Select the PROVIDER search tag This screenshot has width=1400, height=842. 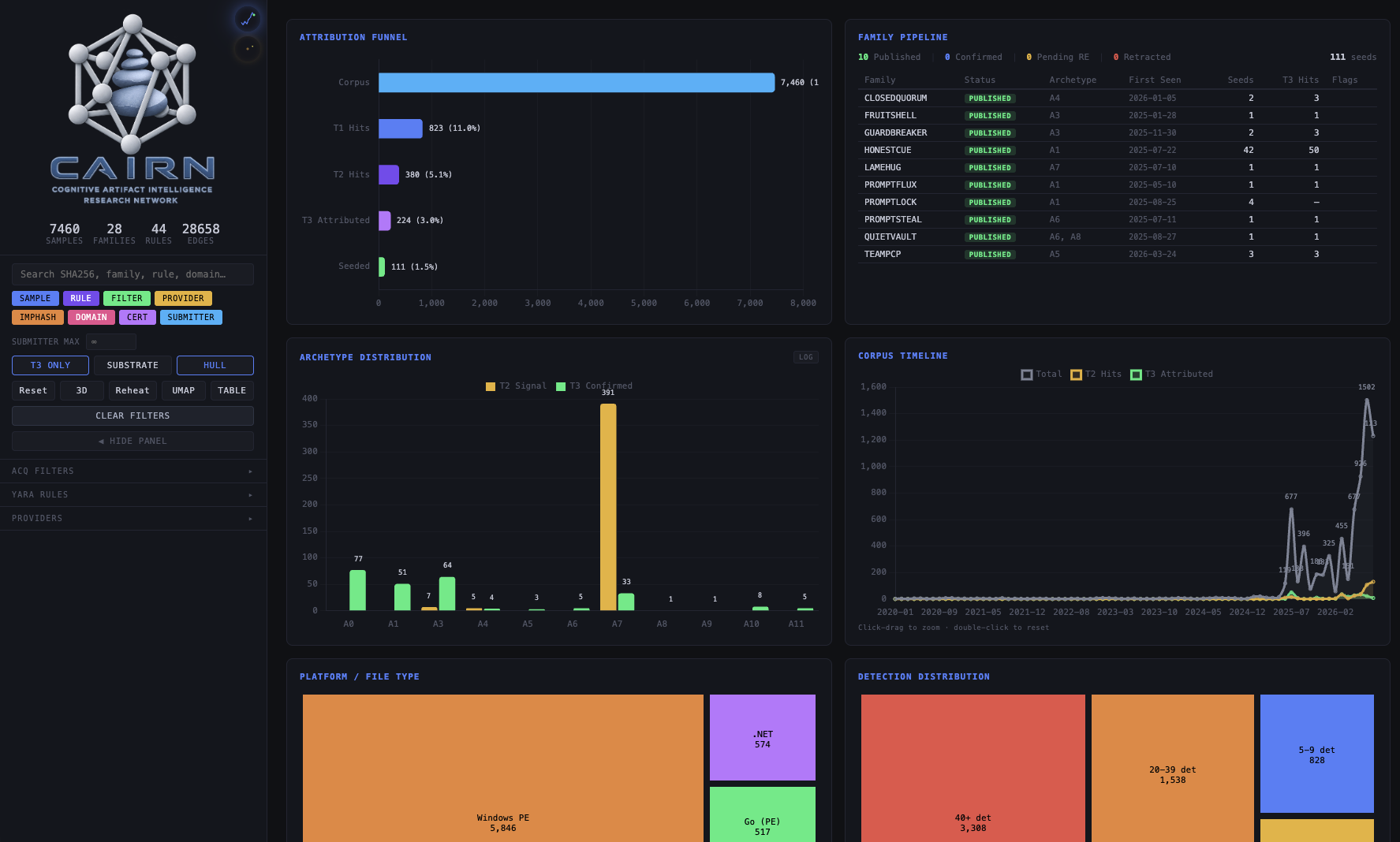click(x=183, y=299)
